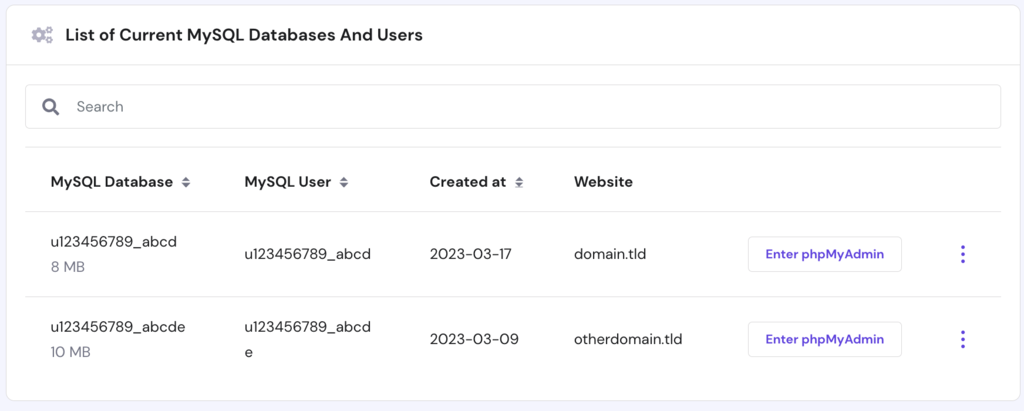This screenshot has width=1024, height=411.
Task: Sort by MySQL User column arrows
Action: click(344, 183)
